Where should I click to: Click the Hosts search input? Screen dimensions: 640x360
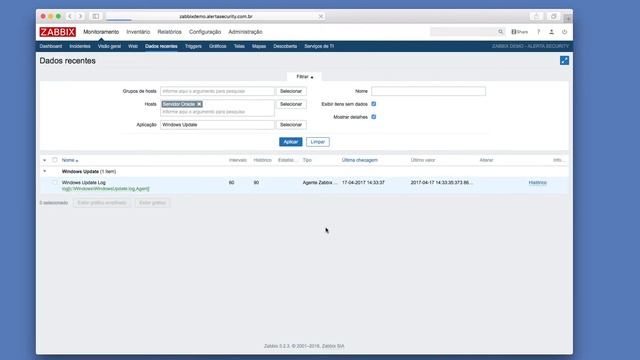(217, 112)
